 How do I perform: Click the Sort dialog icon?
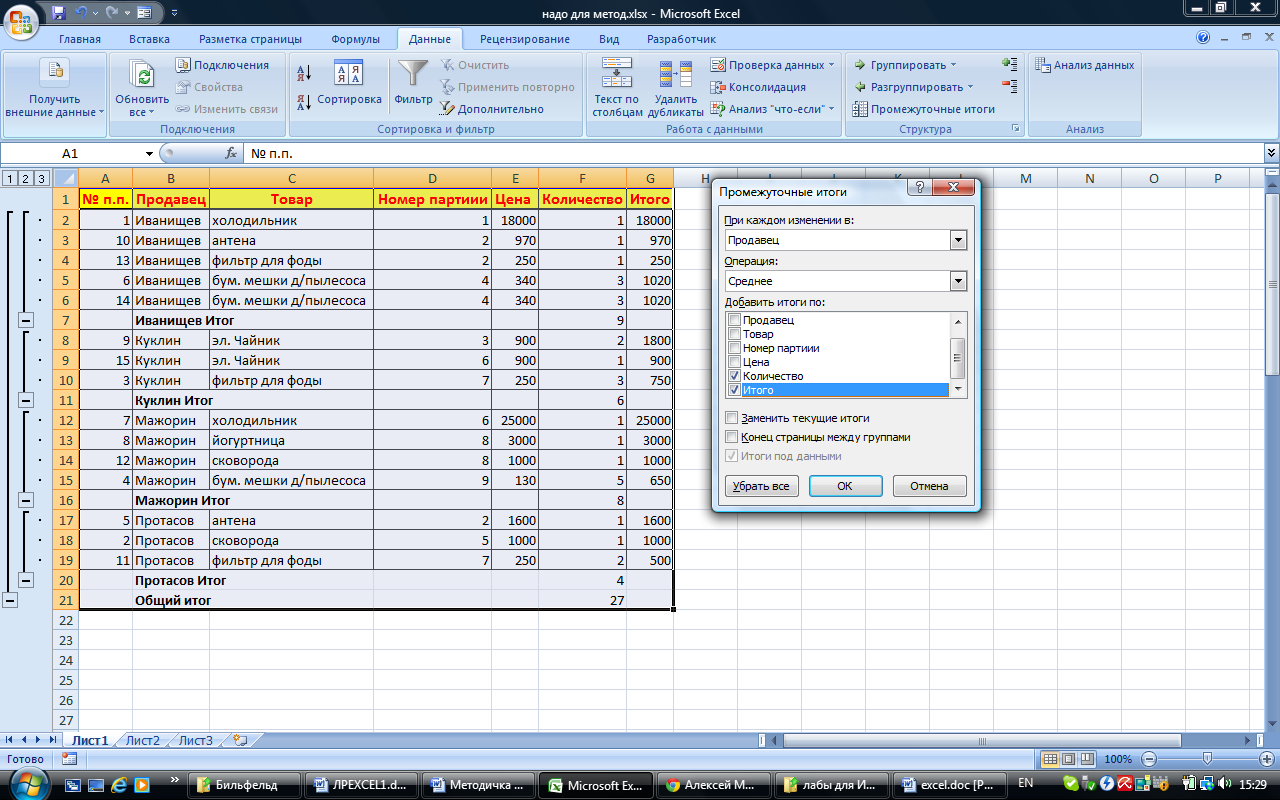[349, 76]
